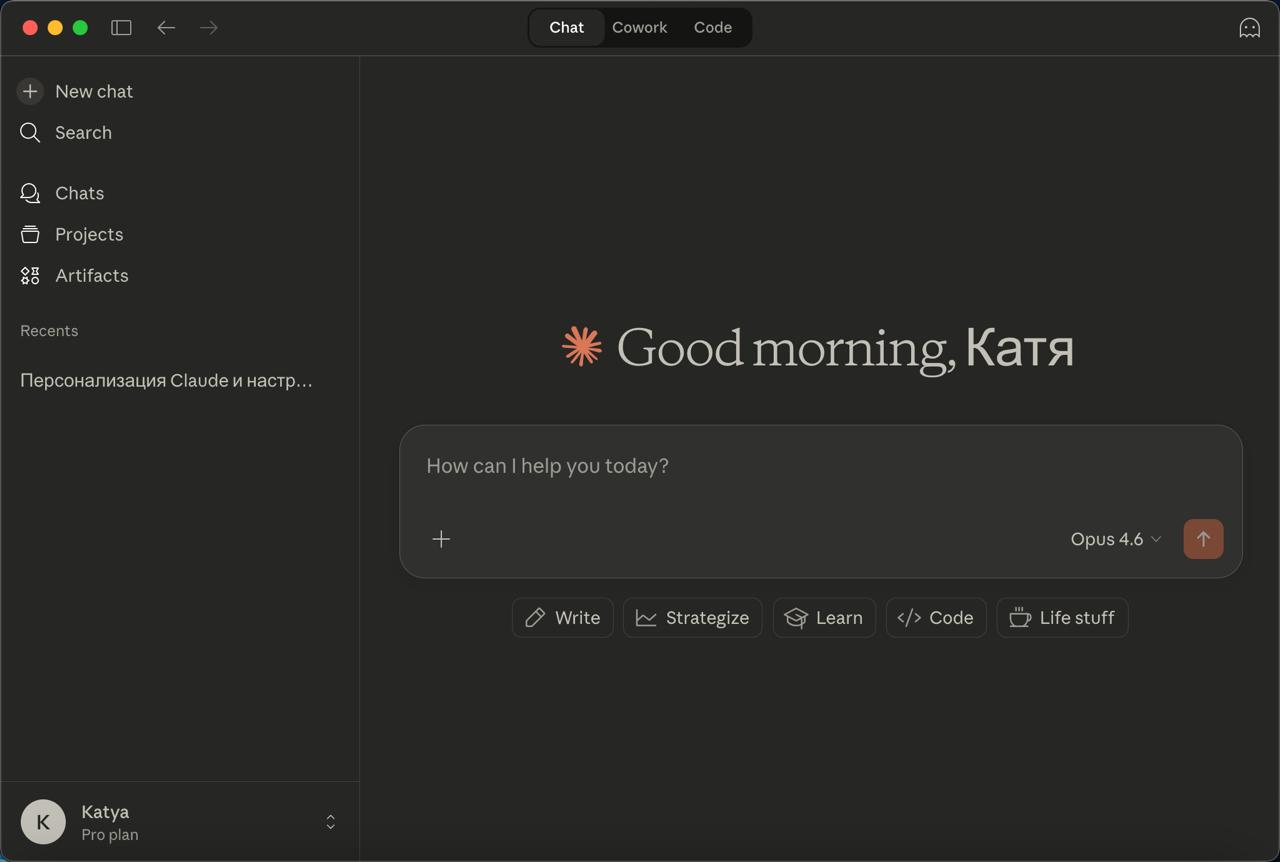Viewport: 1280px width, 862px height.
Task: Choose the Write suggestion chip
Action: pyautogui.click(x=563, y=618)
